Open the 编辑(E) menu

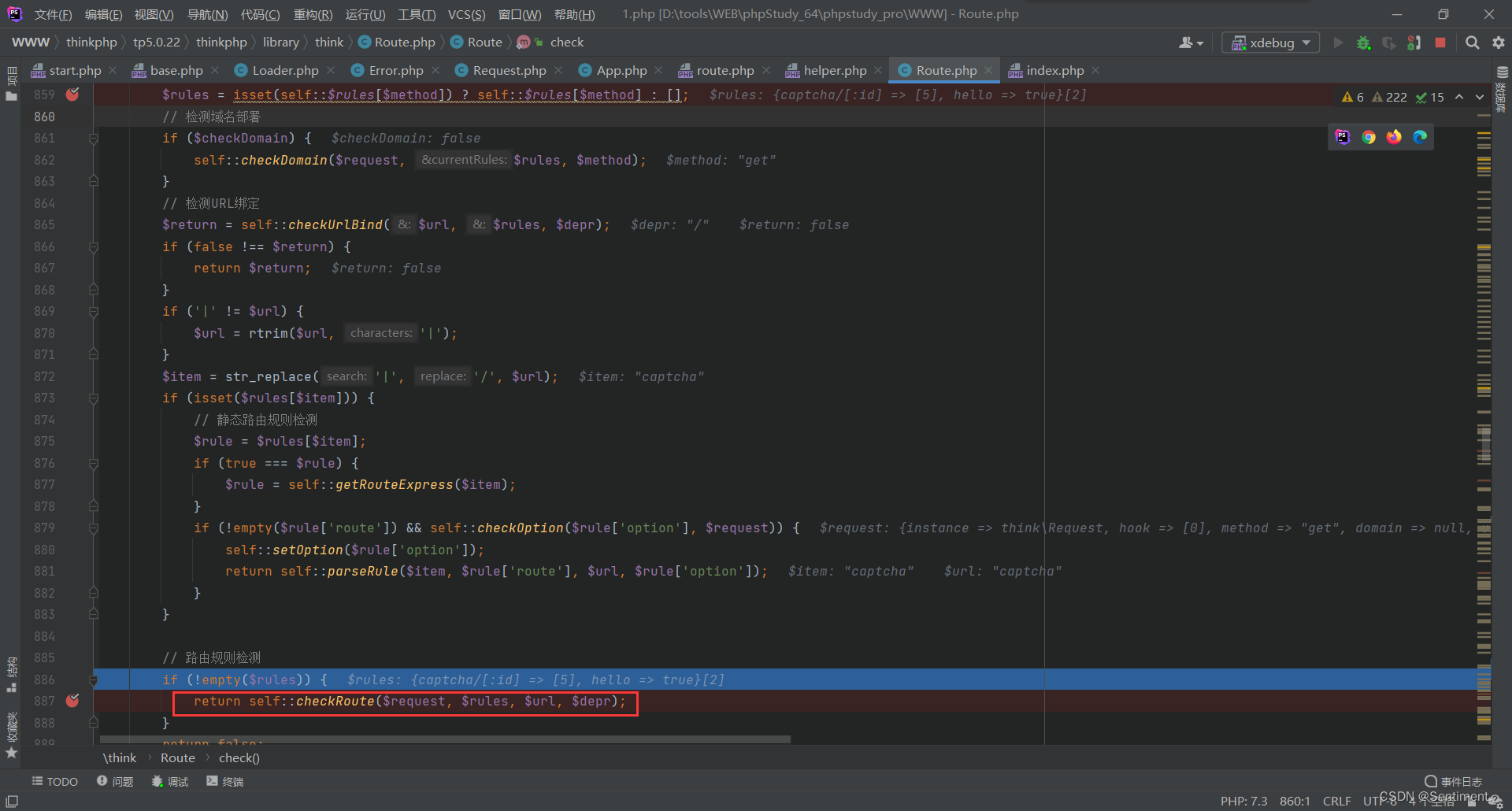[103, 14]
